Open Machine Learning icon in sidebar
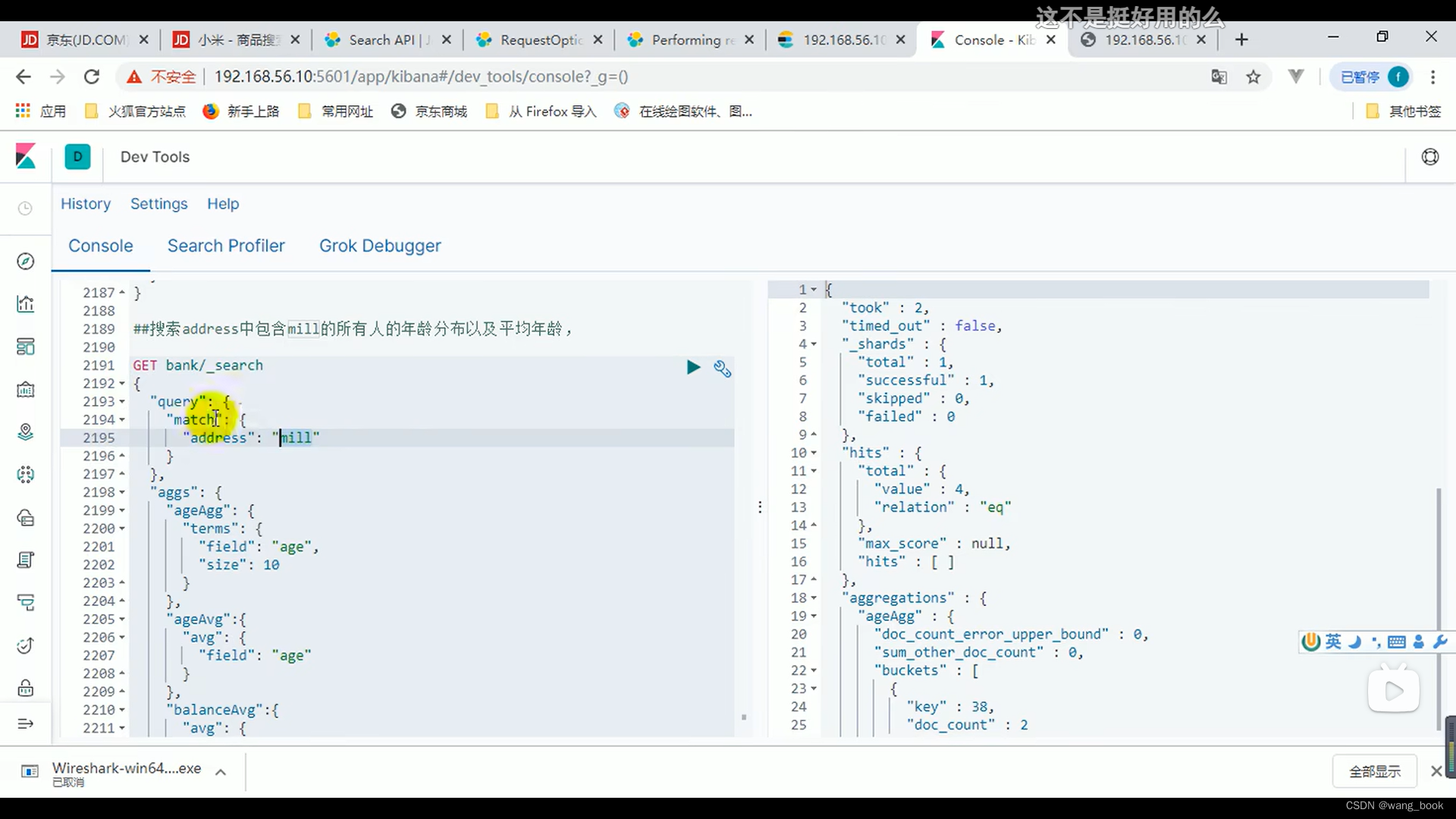 point(25,475)
